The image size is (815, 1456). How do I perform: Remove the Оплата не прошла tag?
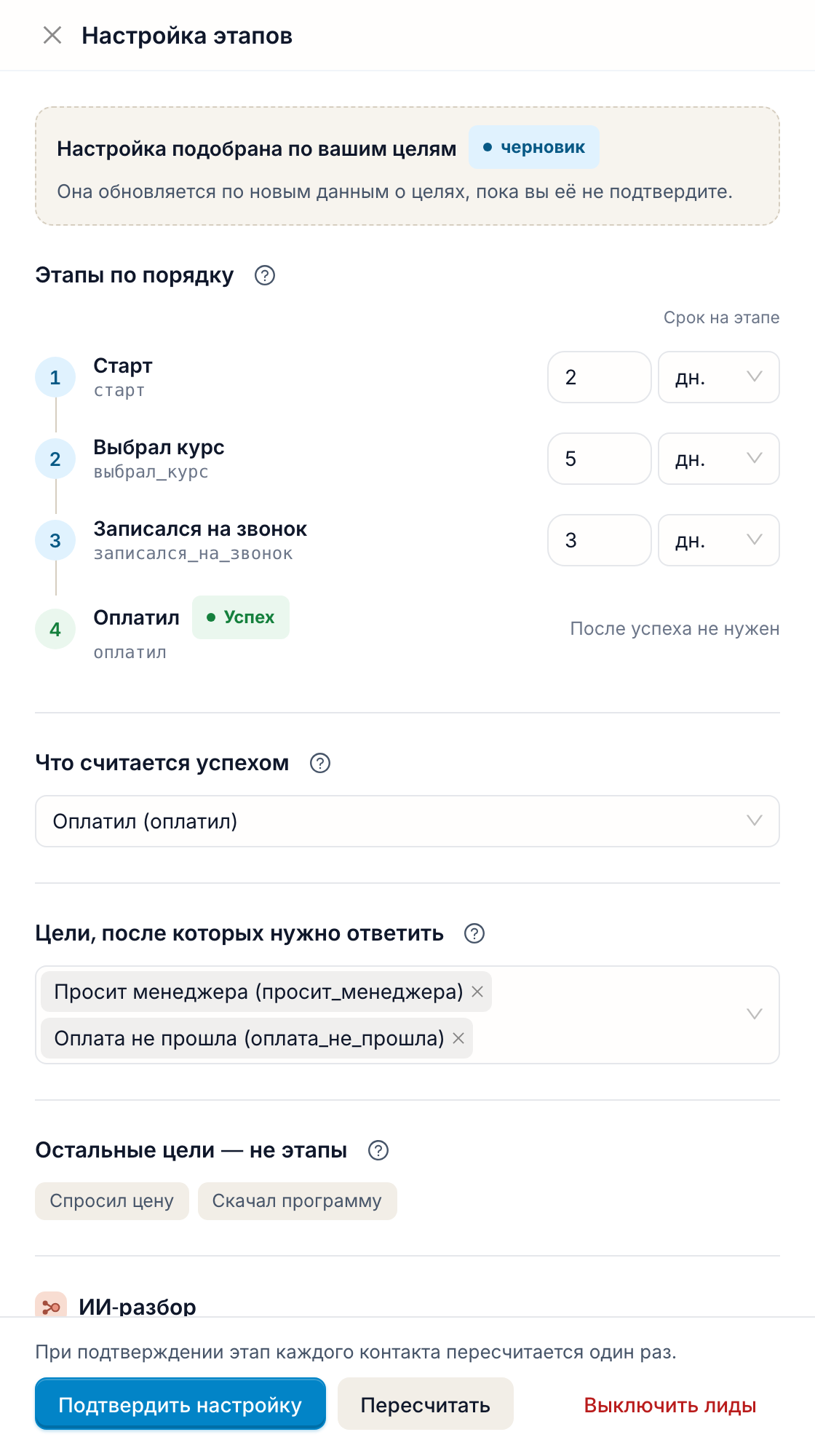tap(458, 1038)
